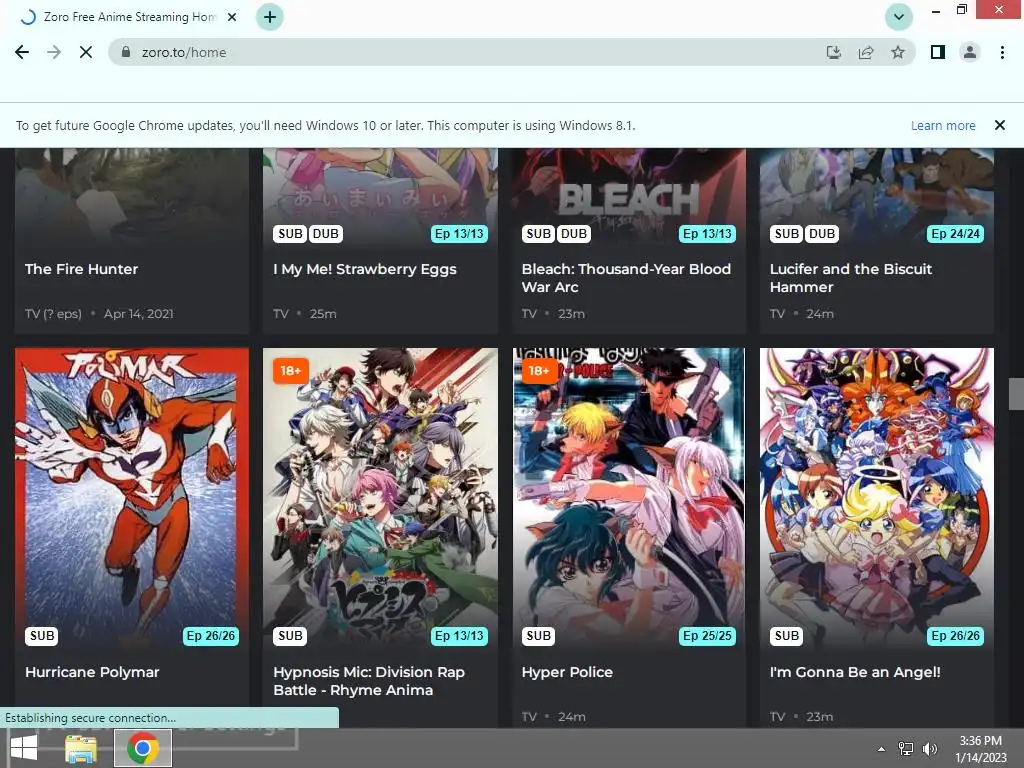Open the Learn more link
This screenshot has width=1024, height=768.
point(943,125)
